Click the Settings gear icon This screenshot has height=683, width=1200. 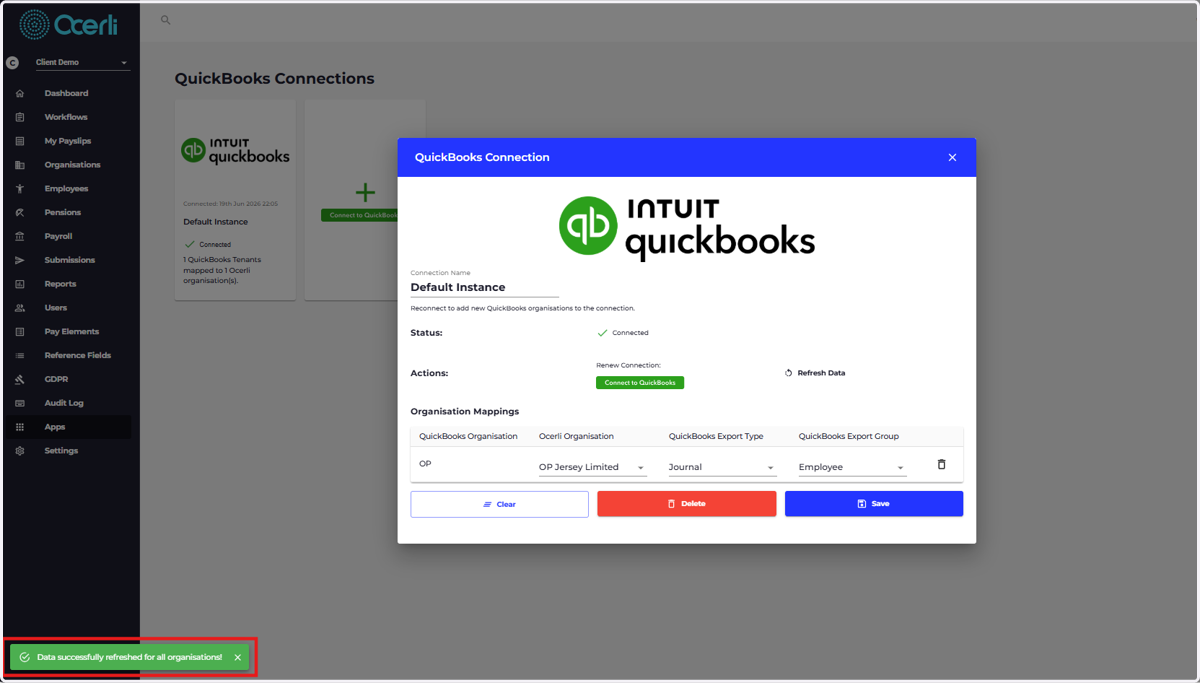click(x=20, y=451)
